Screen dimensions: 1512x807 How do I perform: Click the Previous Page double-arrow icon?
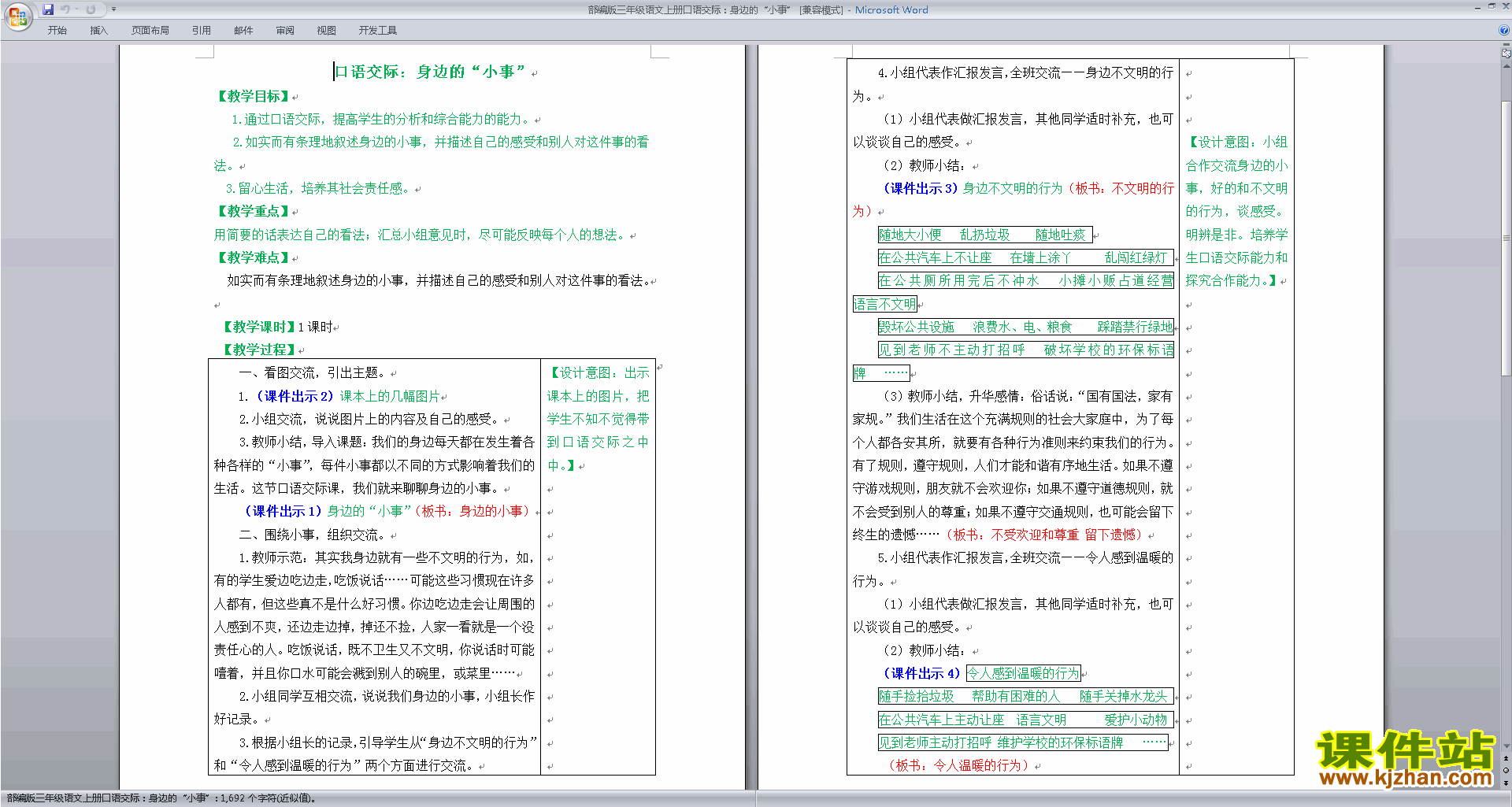coord(1506,759)
